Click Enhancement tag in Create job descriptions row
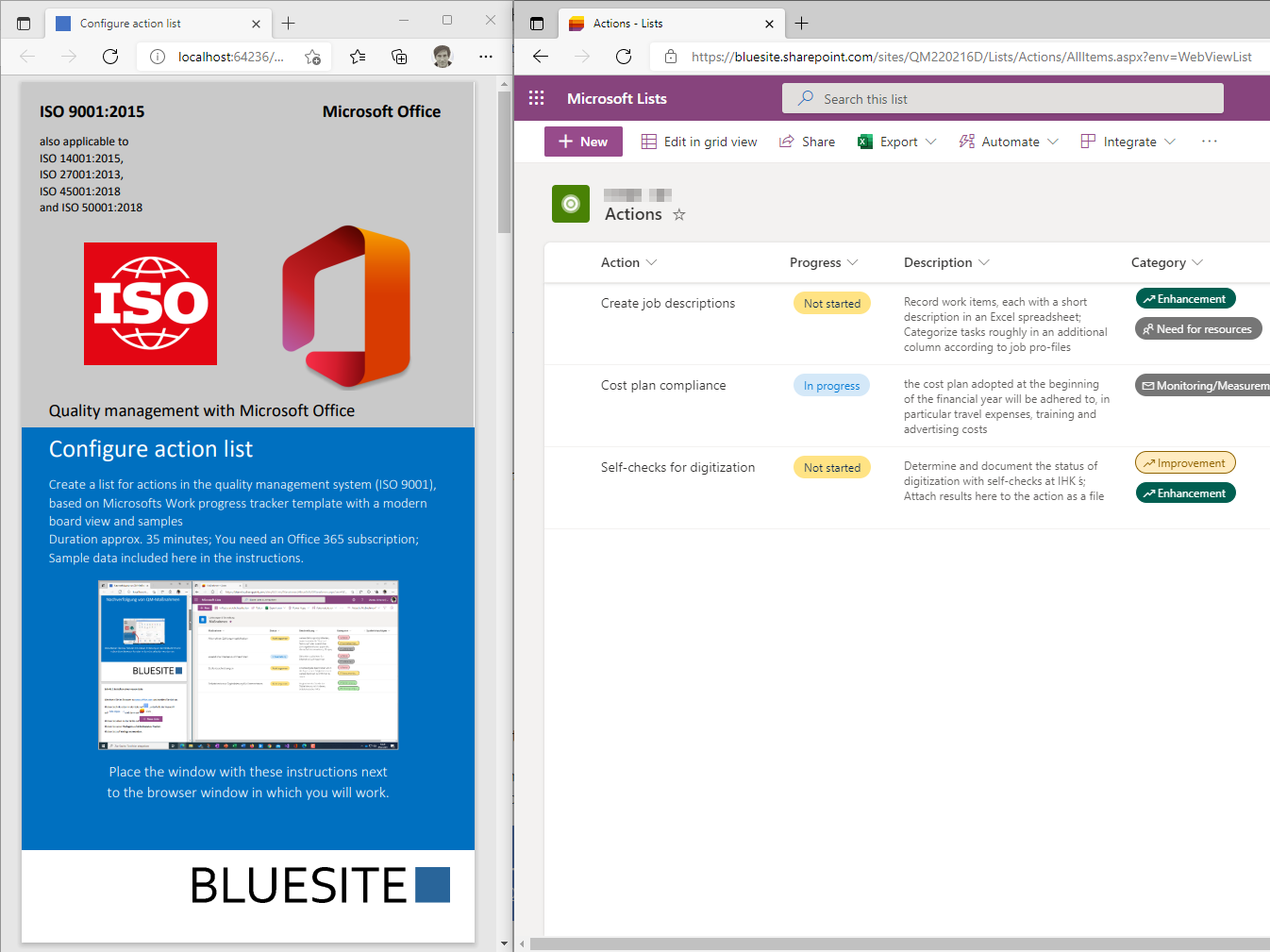This screenshot has width=1270, height=952. (x=1185, y=299)
